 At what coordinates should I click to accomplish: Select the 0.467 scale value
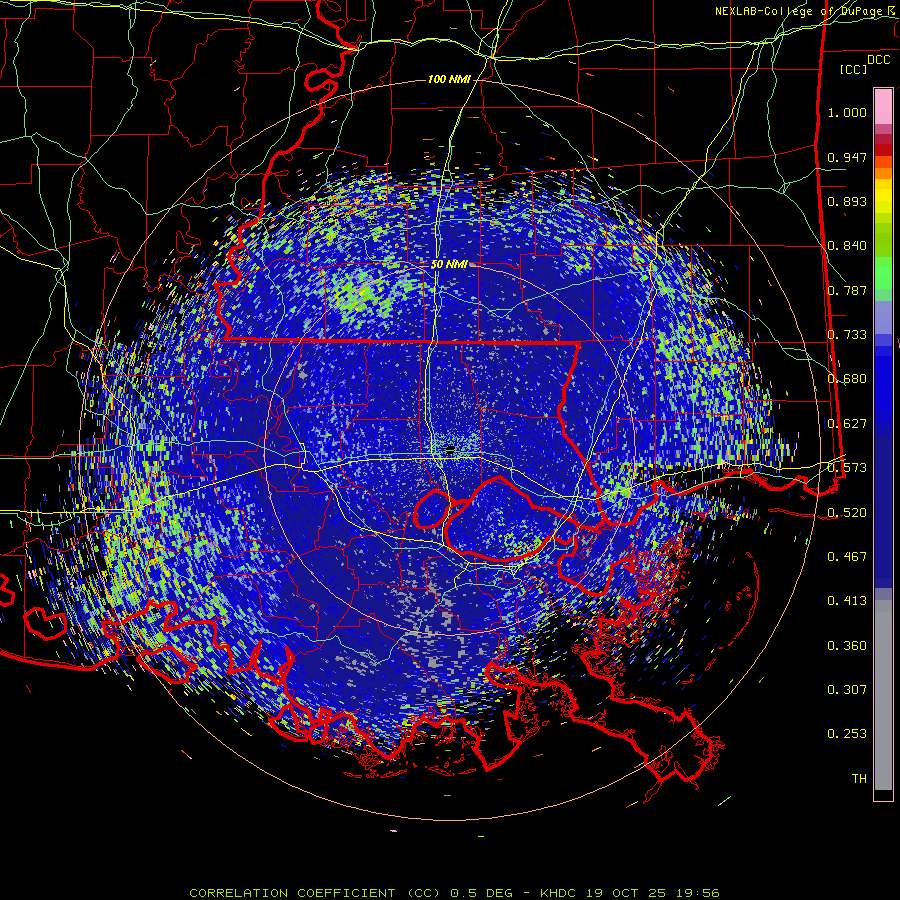(x=847, y=557)
